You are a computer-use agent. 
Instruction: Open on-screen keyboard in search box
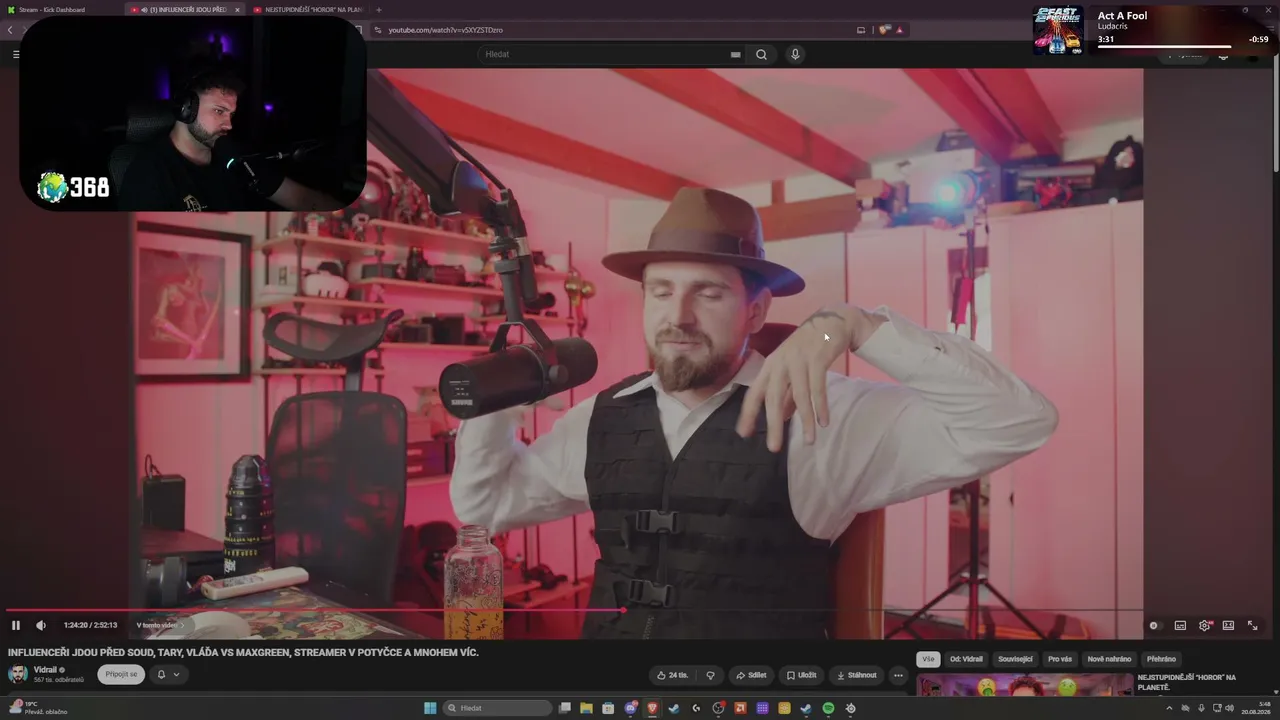click(x=736, y=54)
